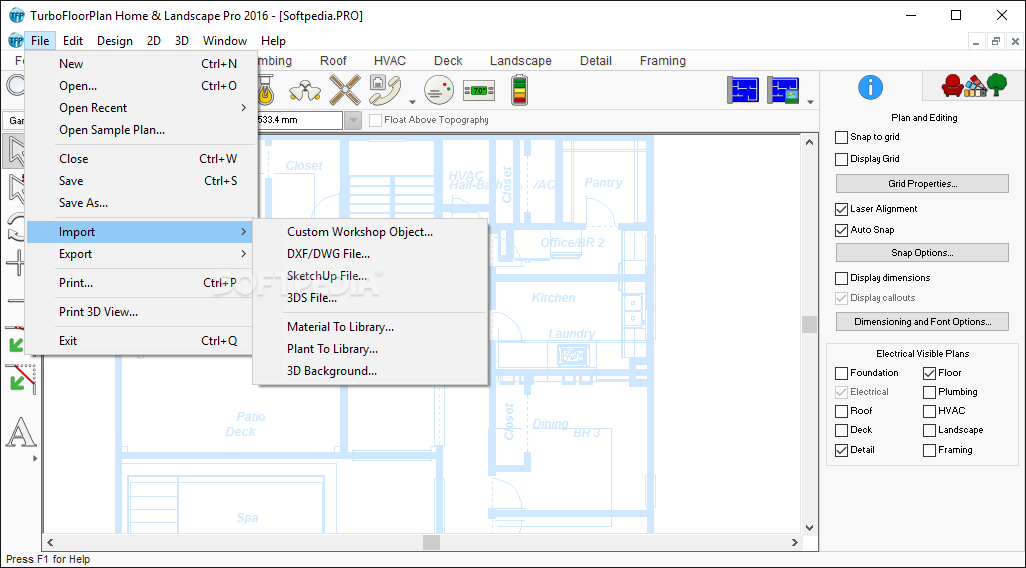Select Save As in File menu

[141, 203]
